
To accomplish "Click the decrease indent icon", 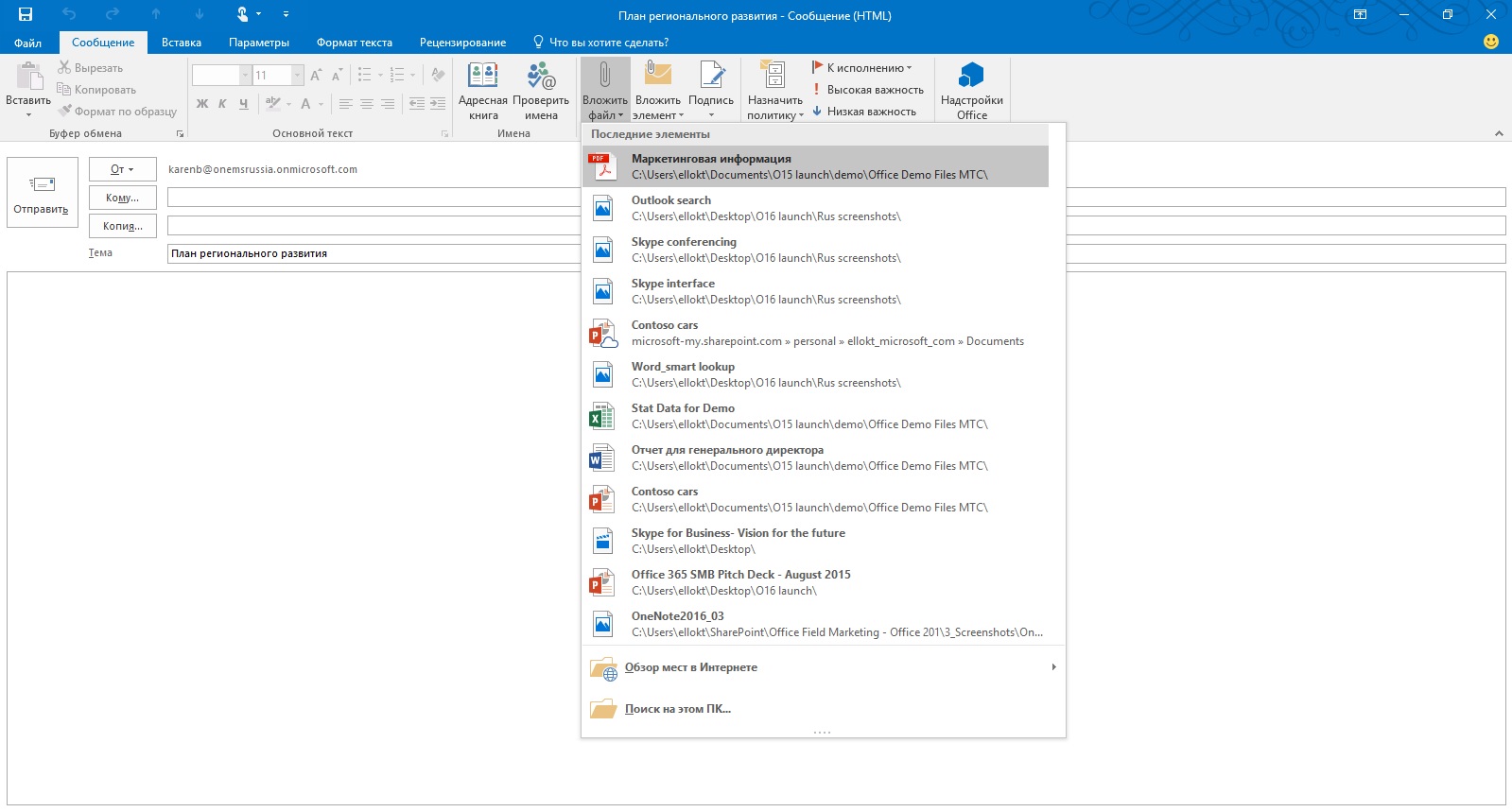I will tap(416, 104).
